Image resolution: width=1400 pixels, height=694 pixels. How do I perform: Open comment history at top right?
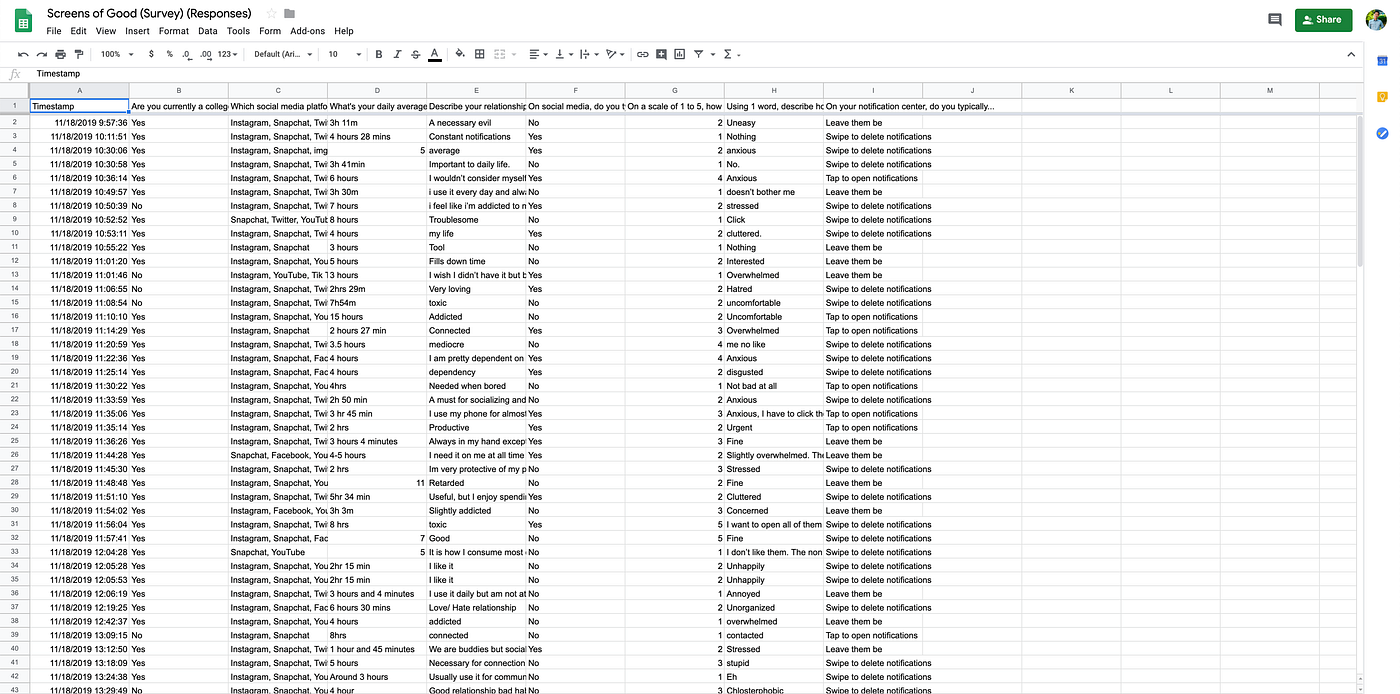(x=1275, y=19)
